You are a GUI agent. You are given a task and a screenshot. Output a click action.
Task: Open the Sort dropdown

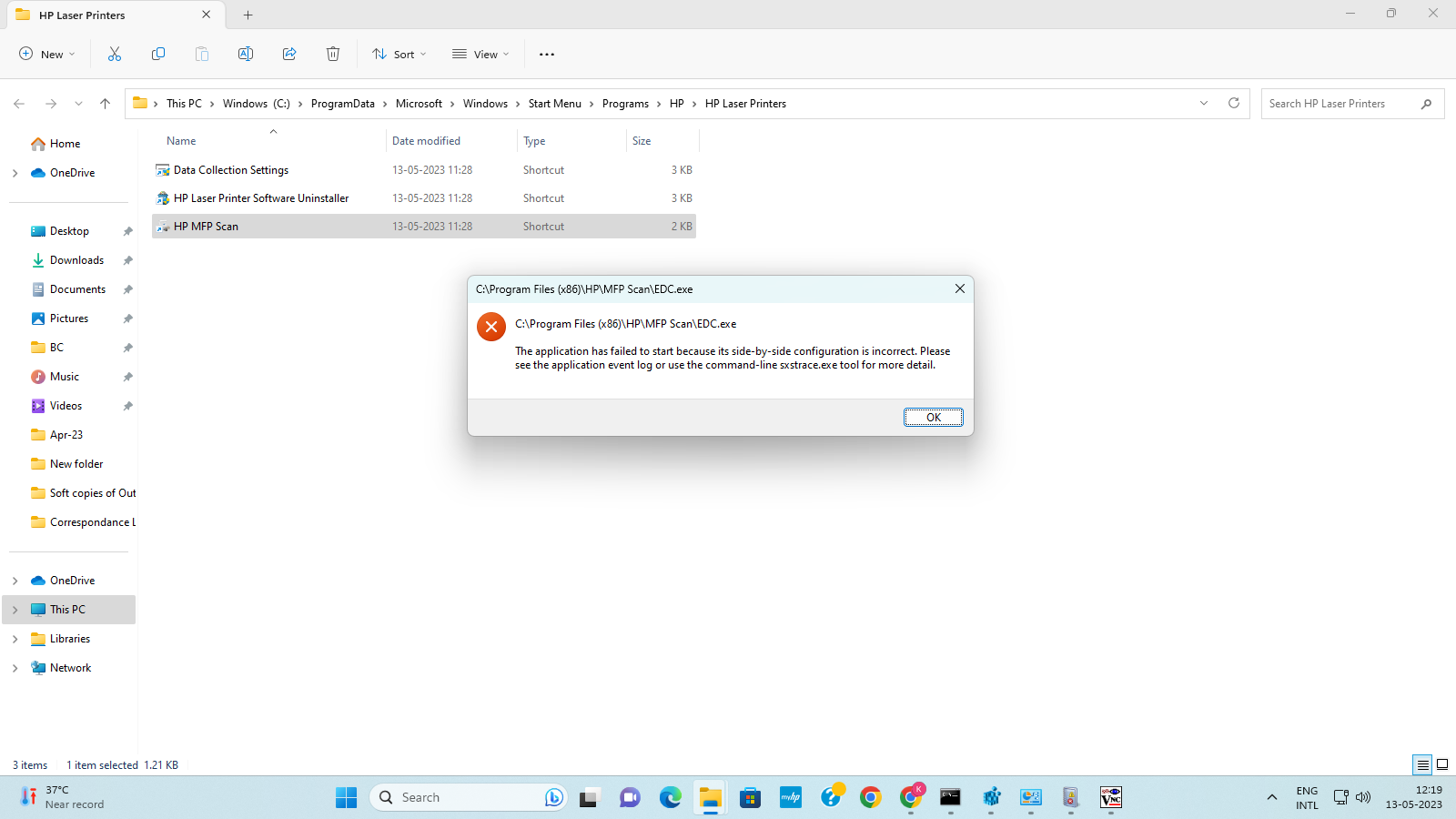tap(399, 54)
